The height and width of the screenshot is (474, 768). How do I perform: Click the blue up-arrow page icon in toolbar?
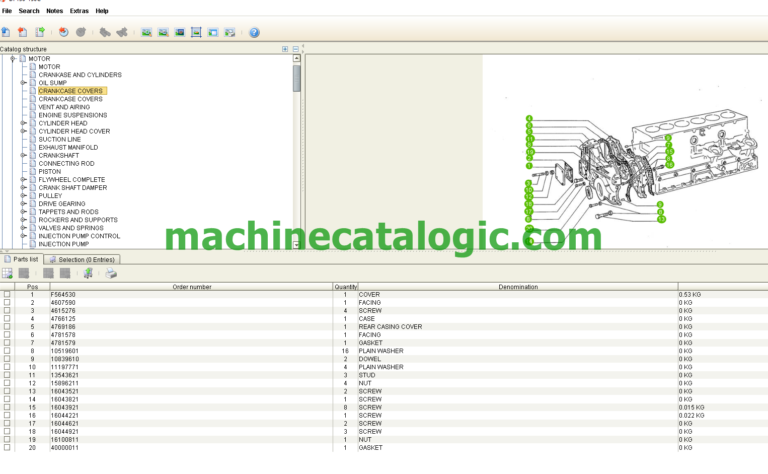pos(6,32)
